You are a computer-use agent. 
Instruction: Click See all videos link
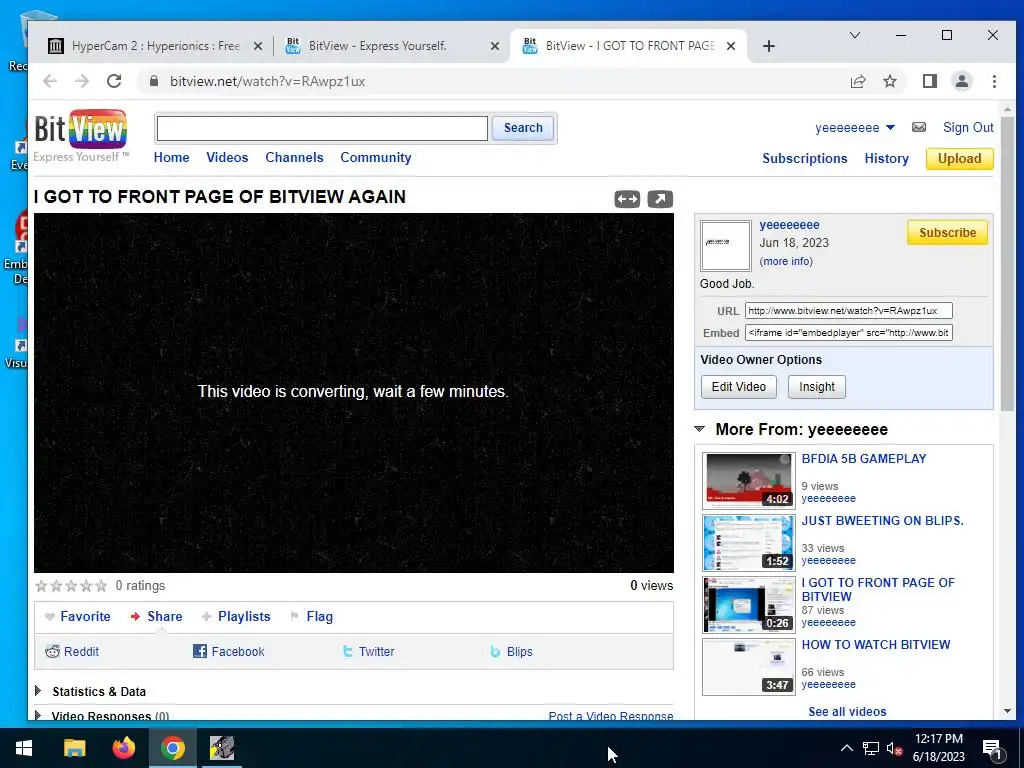point(847,712)
